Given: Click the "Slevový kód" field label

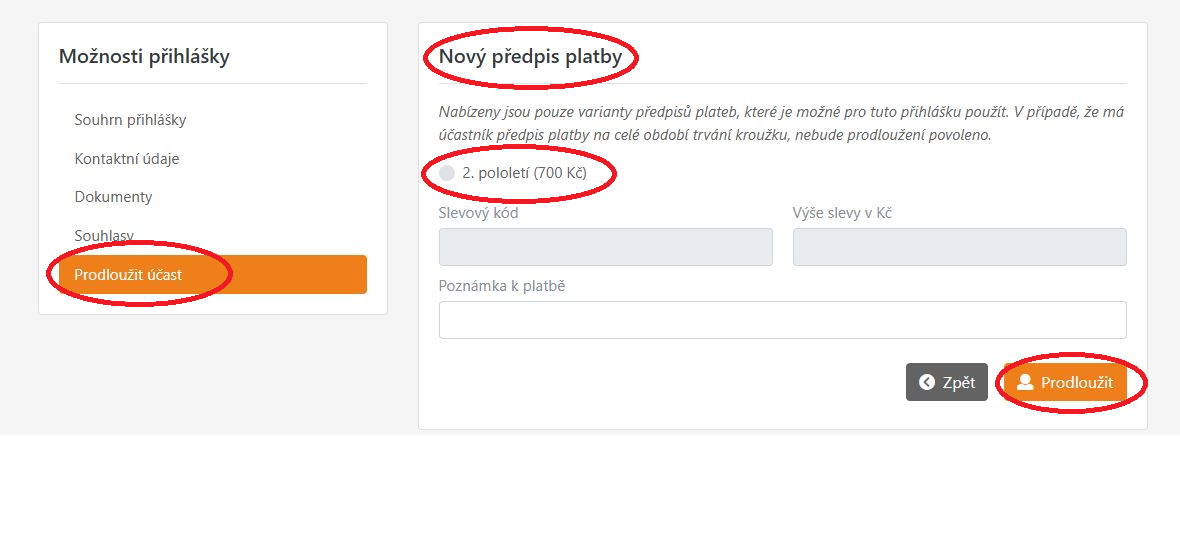Looking at the screenshot, I should [479, 213].
